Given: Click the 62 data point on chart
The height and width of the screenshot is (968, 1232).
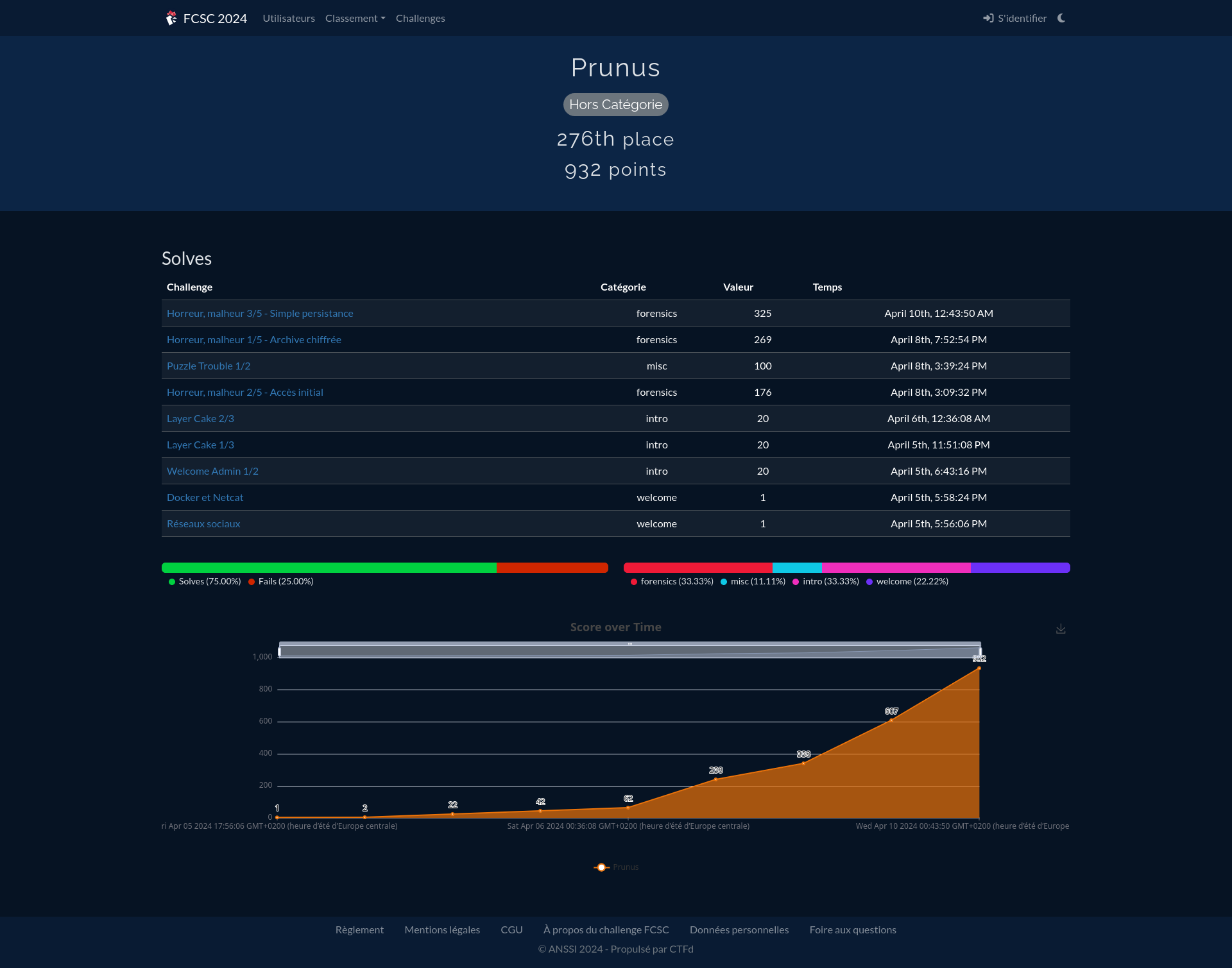Looking at the screenshot, I should tap(628, 808).
